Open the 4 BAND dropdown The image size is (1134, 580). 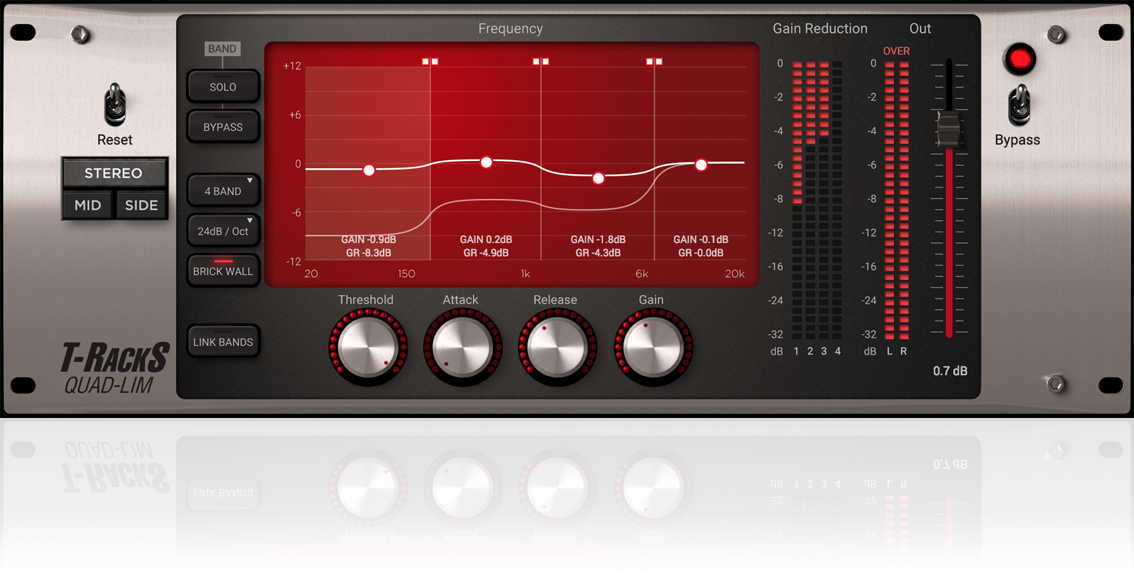pyautogui.click(x=223, y=192)
